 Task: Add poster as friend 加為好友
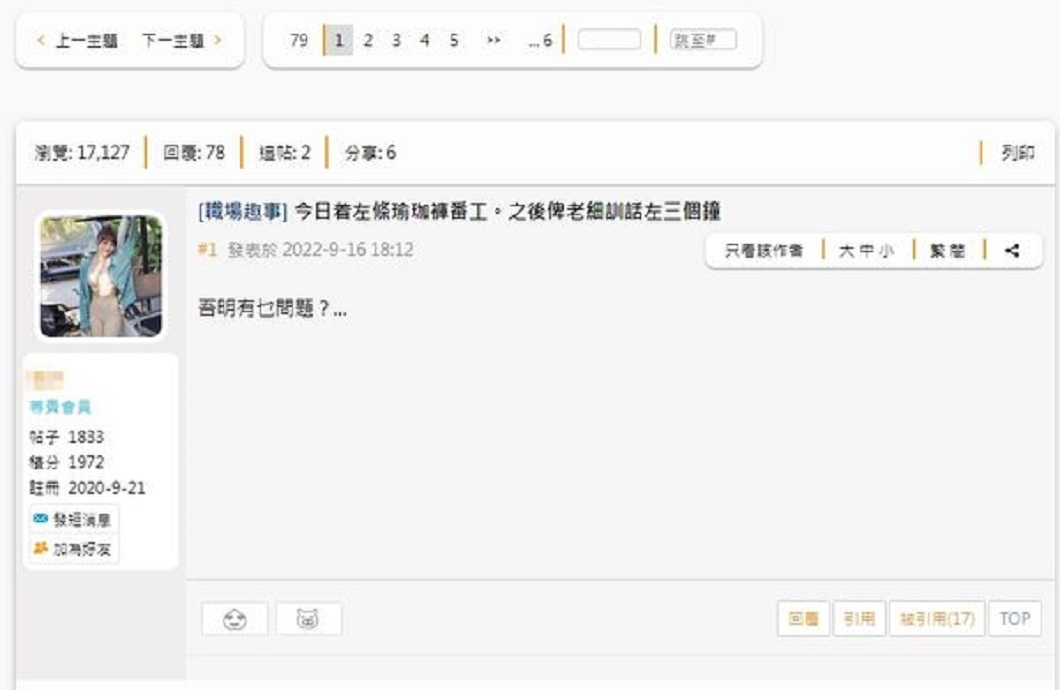click(74, 549)
